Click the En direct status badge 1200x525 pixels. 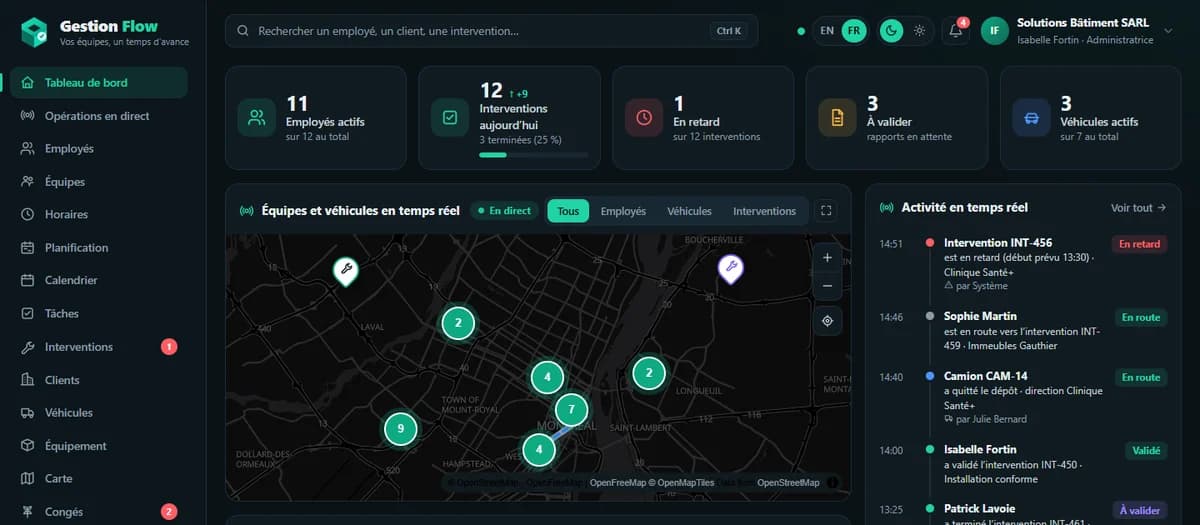tap(504, 211)
